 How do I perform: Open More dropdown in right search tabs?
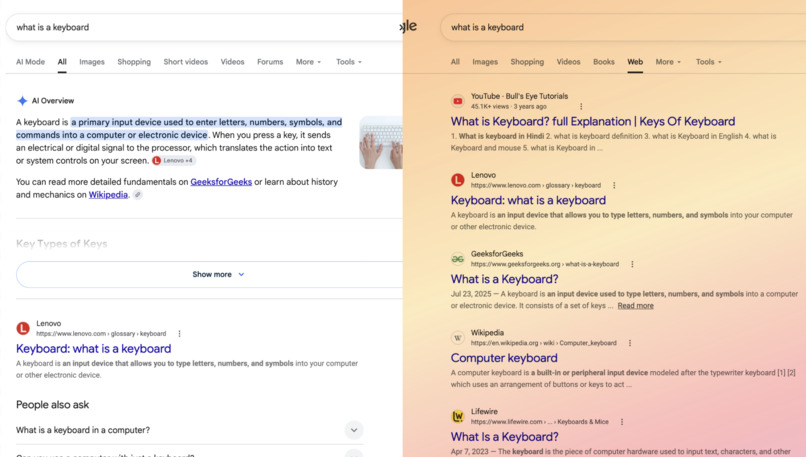click(668, 62)
